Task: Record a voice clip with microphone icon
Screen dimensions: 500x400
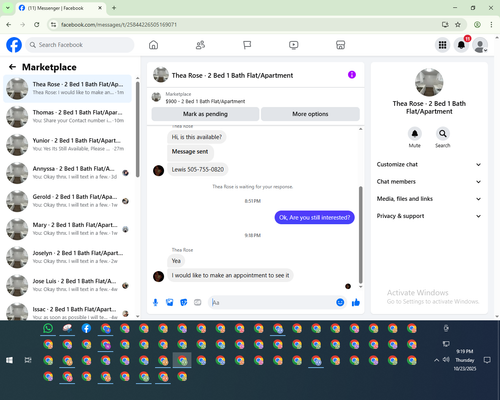Action: click(155, 302)
